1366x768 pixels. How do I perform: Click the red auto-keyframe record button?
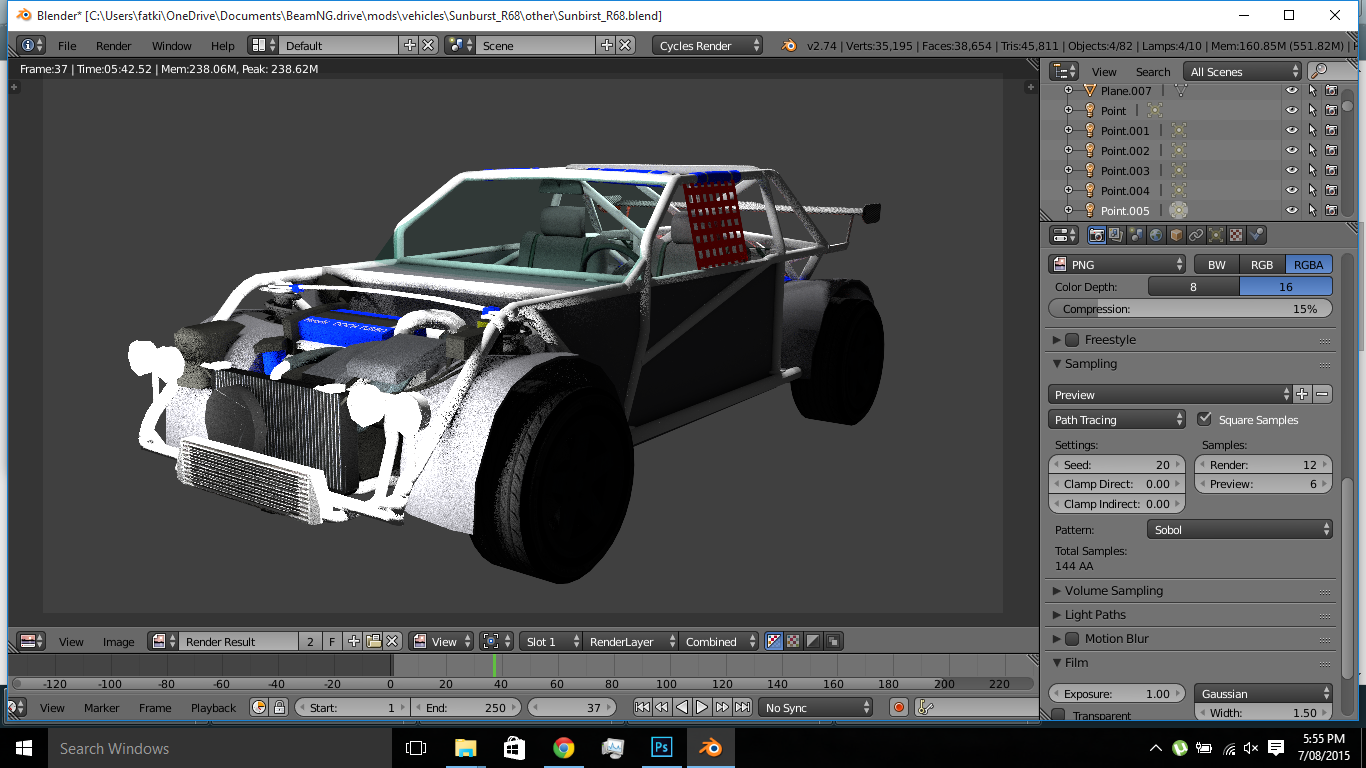click(x=898, y=707)
